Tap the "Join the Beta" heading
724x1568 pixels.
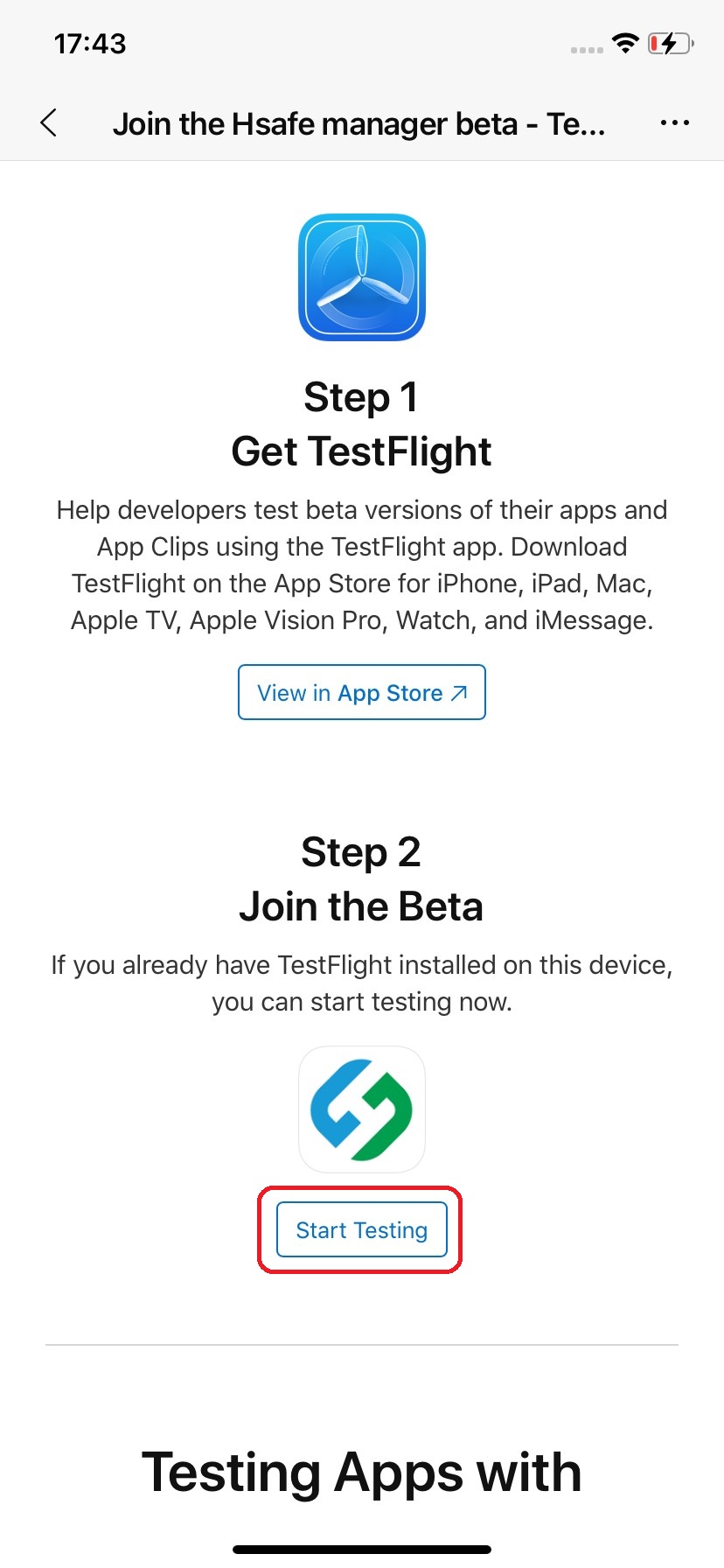[361, 906]
